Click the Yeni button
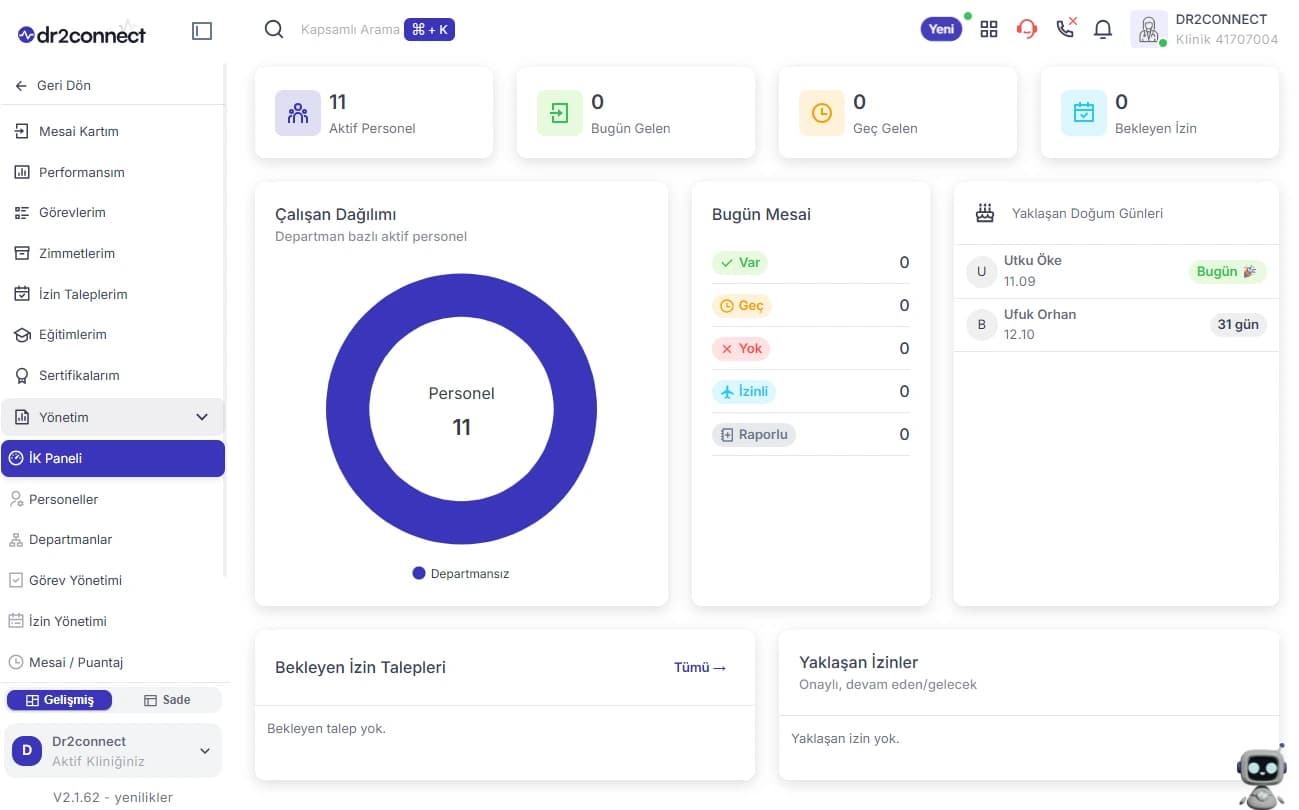The width and height of the screenshot is (1299, 810). (x=941, y=29)
